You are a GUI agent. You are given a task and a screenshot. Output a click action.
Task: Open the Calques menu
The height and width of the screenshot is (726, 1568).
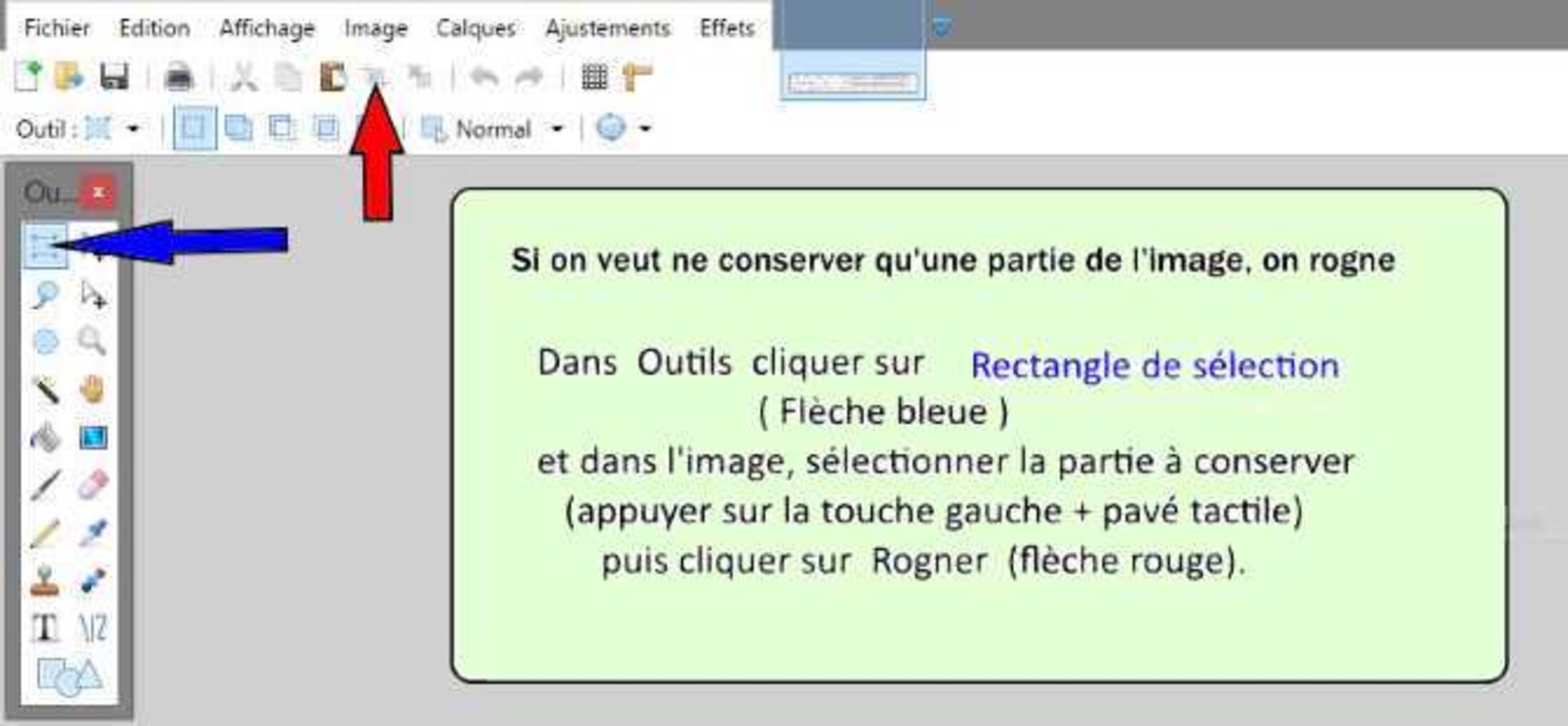(475, 28)
